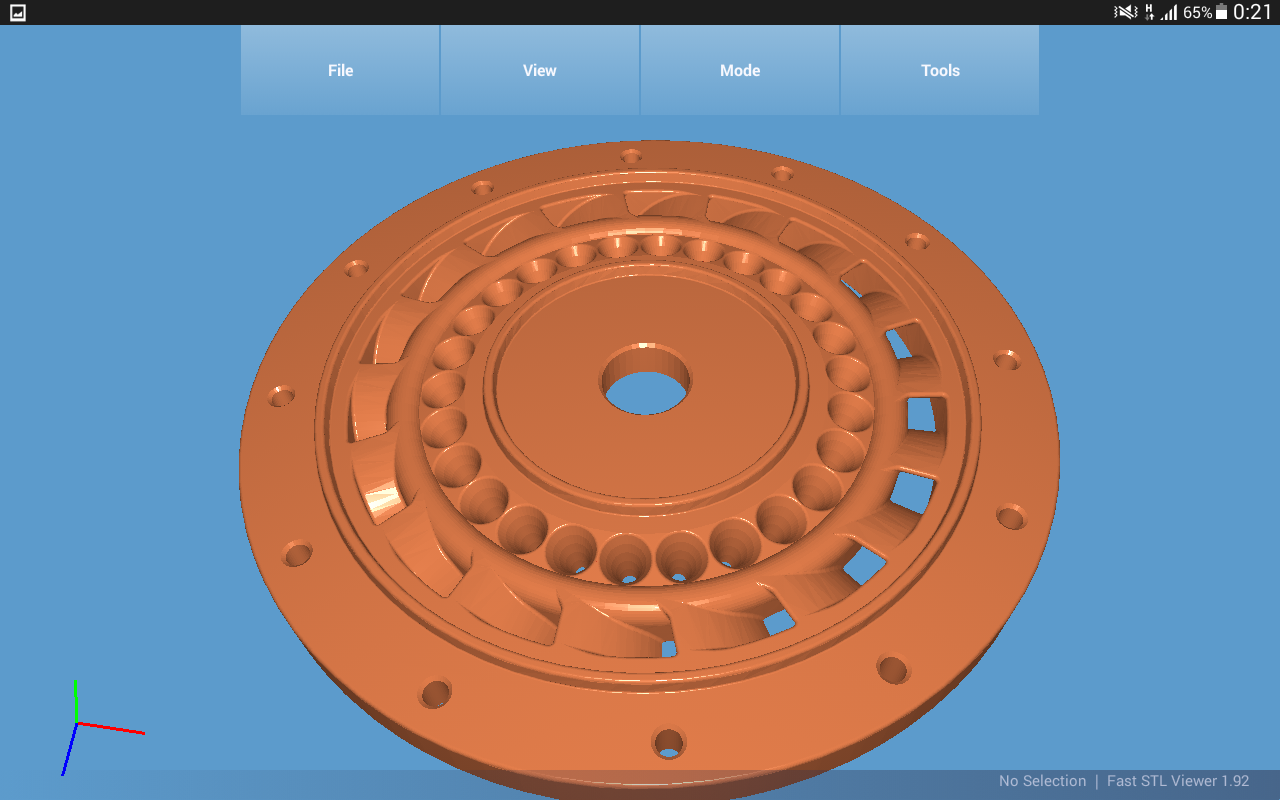Viewport: 1280px width, 800px height.
Task: Open the Tools menu
Action: tap(940, 70)
